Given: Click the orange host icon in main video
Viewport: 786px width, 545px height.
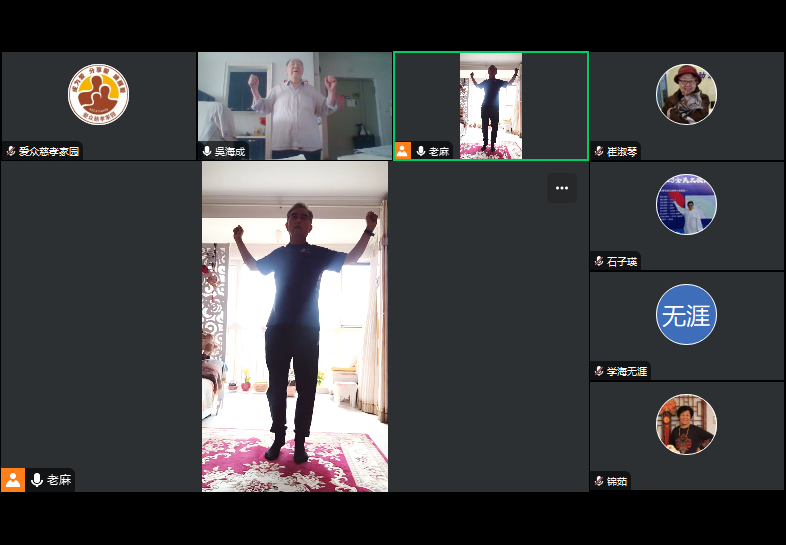Looking at the screenshot, I should [x=13, y=480].
